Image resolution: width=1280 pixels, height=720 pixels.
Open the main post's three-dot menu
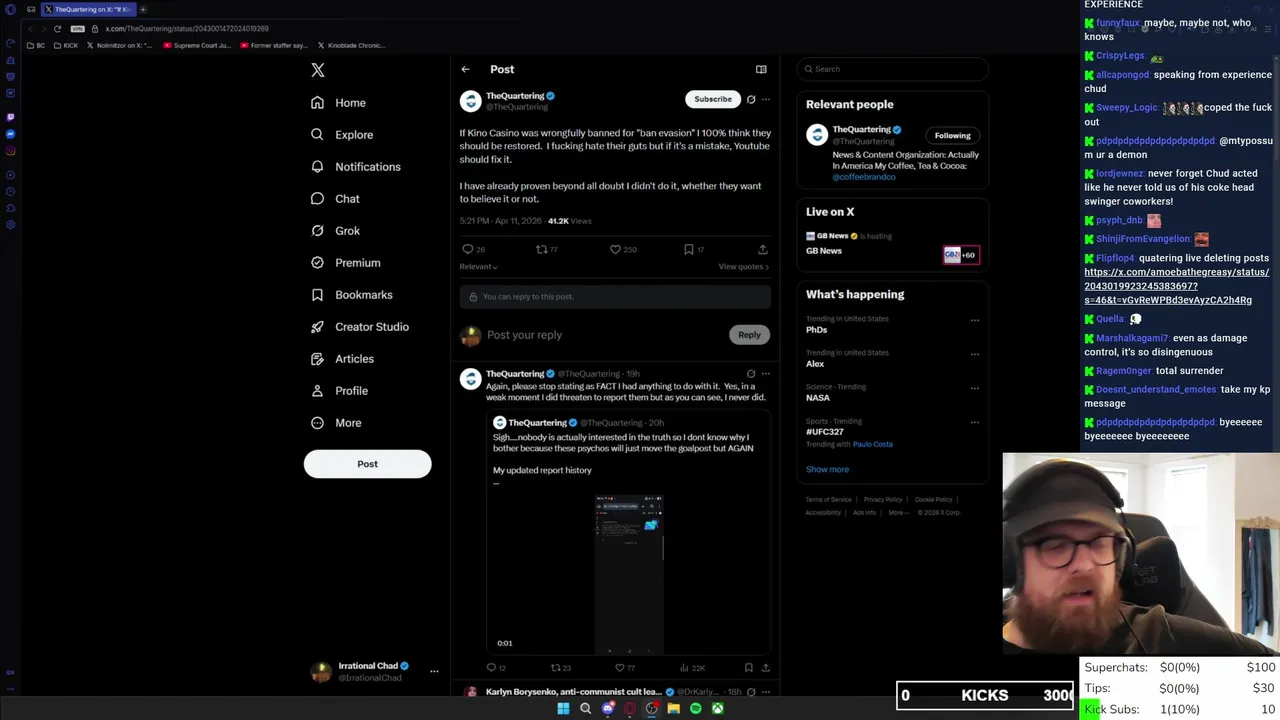[766, 99]
